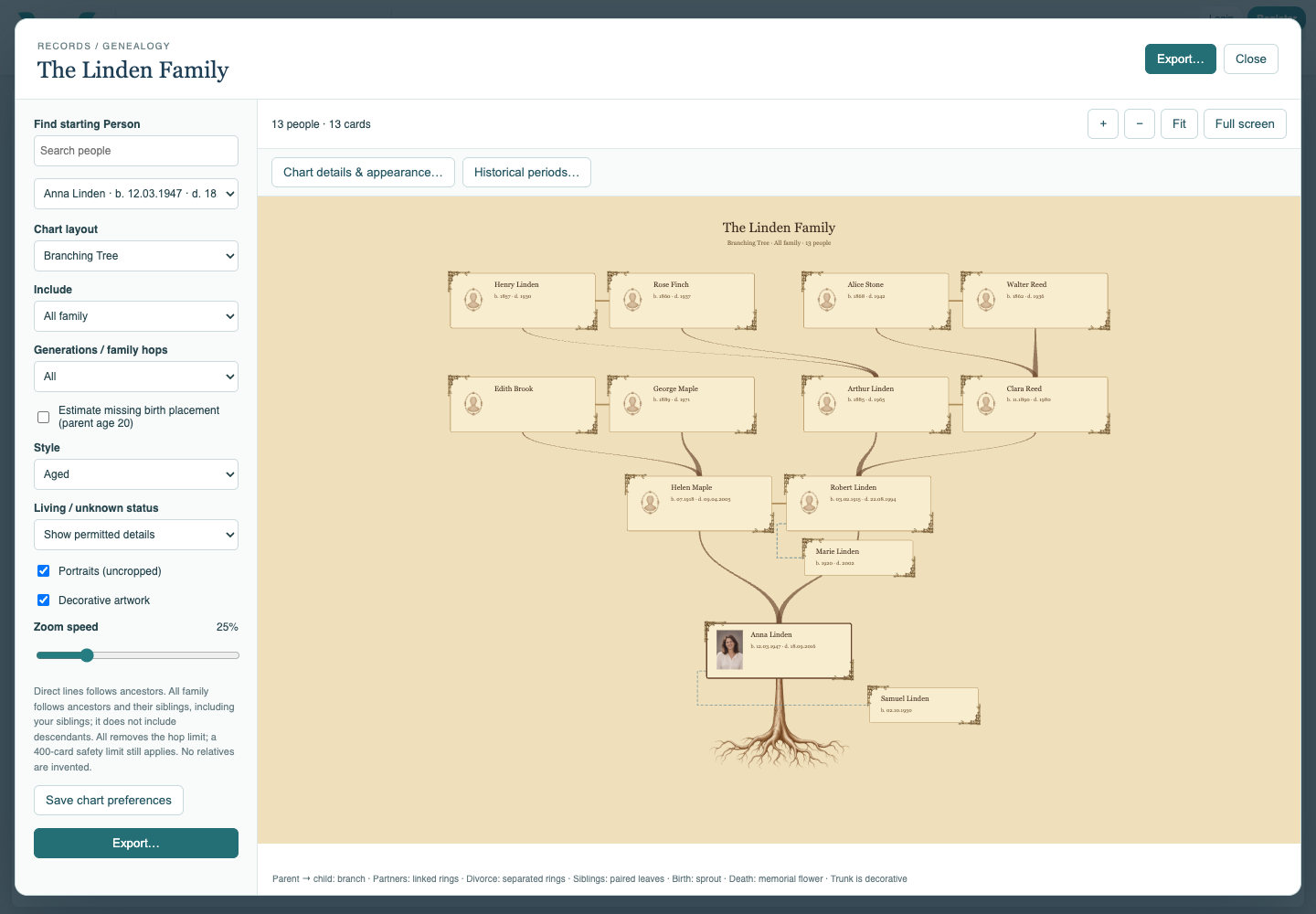1316x914 pixels.
Task: Zoom out with the minus button
Action: pyautogui.click(x=1140, y=123)
